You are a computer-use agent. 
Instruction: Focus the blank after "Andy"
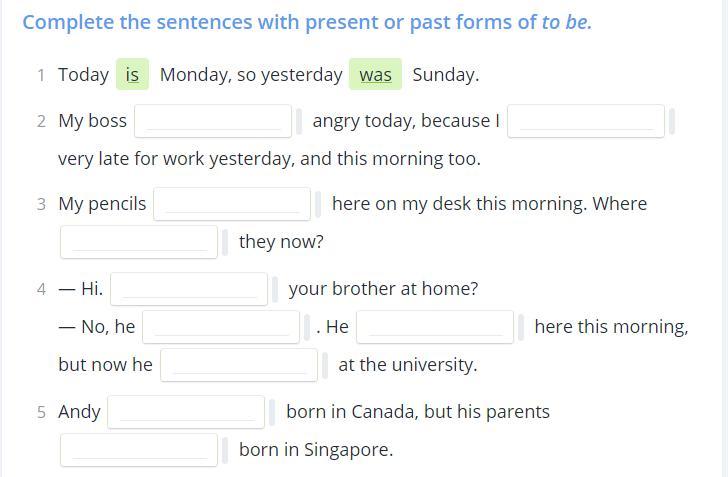(x=186, y=412)
